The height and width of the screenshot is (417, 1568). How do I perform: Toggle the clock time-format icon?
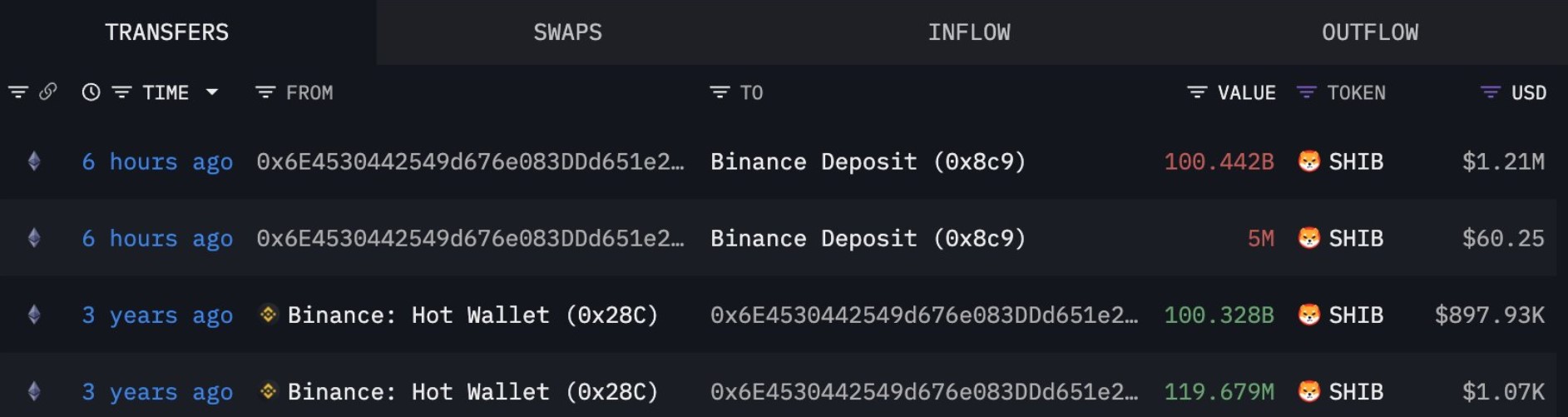click(x=91, y=92)
